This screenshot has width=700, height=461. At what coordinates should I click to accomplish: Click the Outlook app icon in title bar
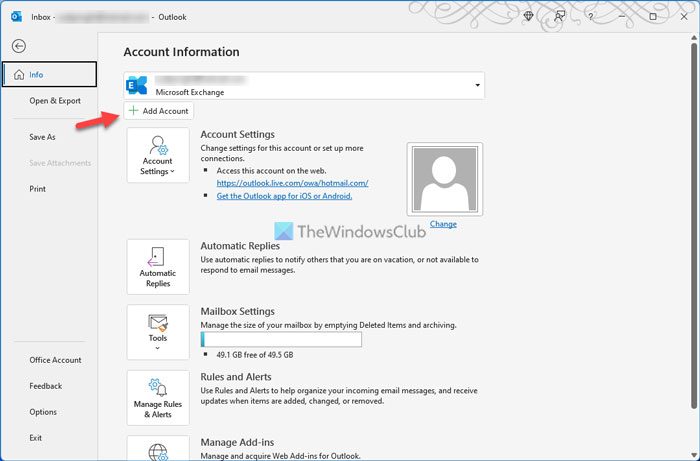pyautogui.click(x=17, y=17)
